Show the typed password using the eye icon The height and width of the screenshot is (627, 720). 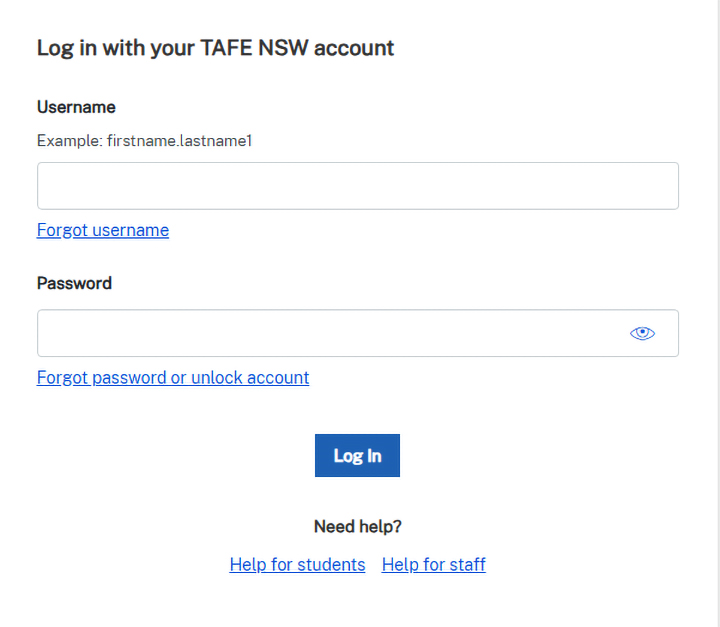642,333
